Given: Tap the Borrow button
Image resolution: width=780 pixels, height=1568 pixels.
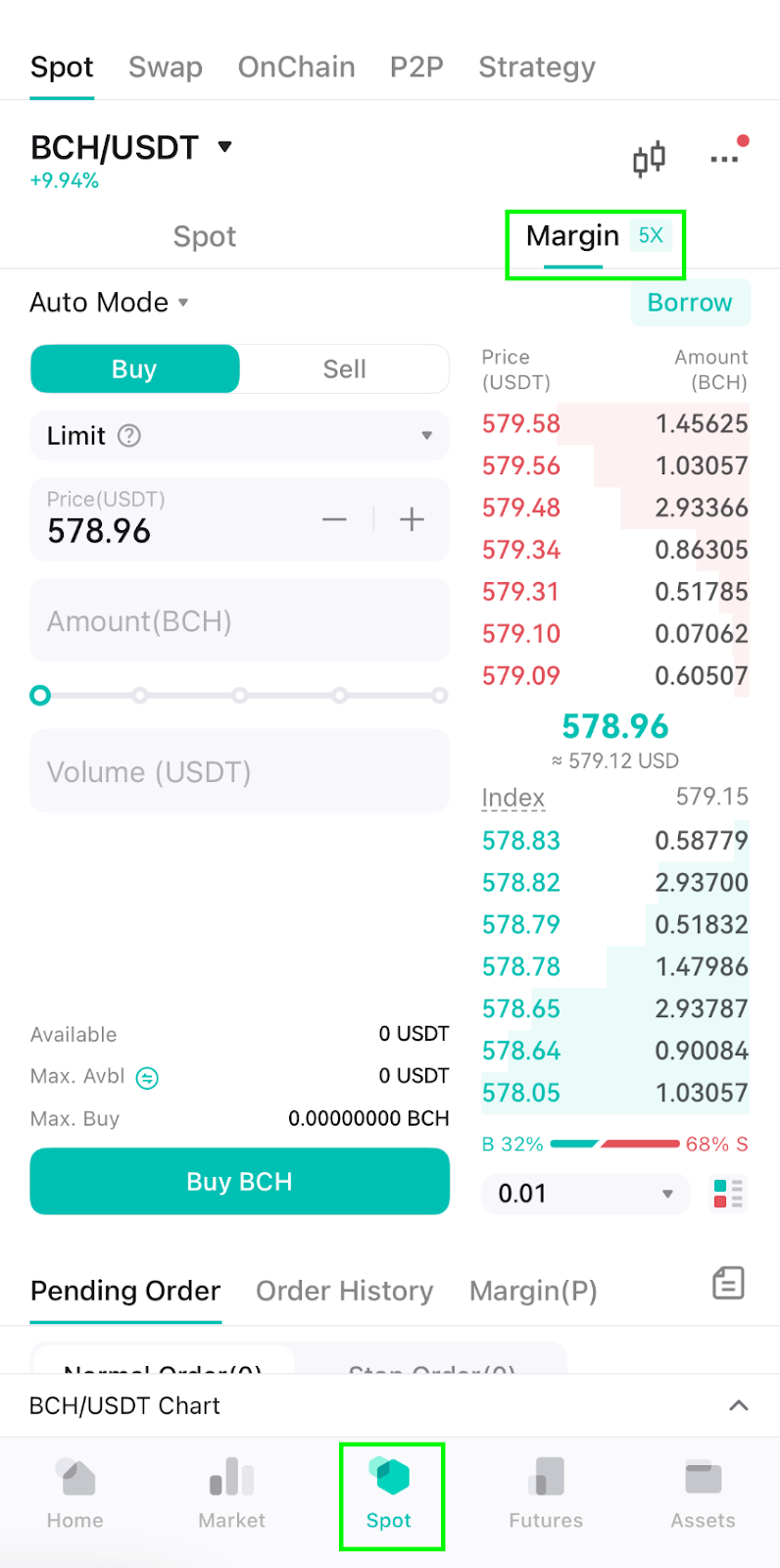Looking at the screenshot, I should tap(690, 303).
